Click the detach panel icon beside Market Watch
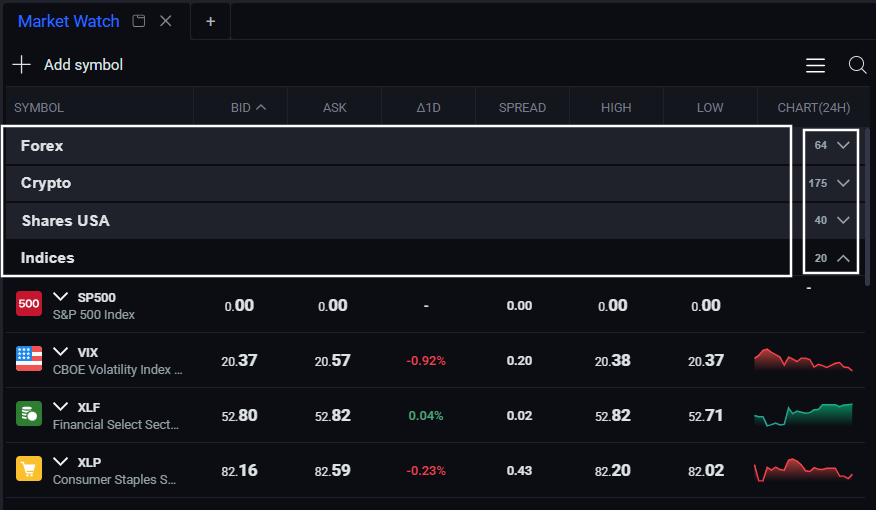876x510 pixels. [x=139, y=21]
